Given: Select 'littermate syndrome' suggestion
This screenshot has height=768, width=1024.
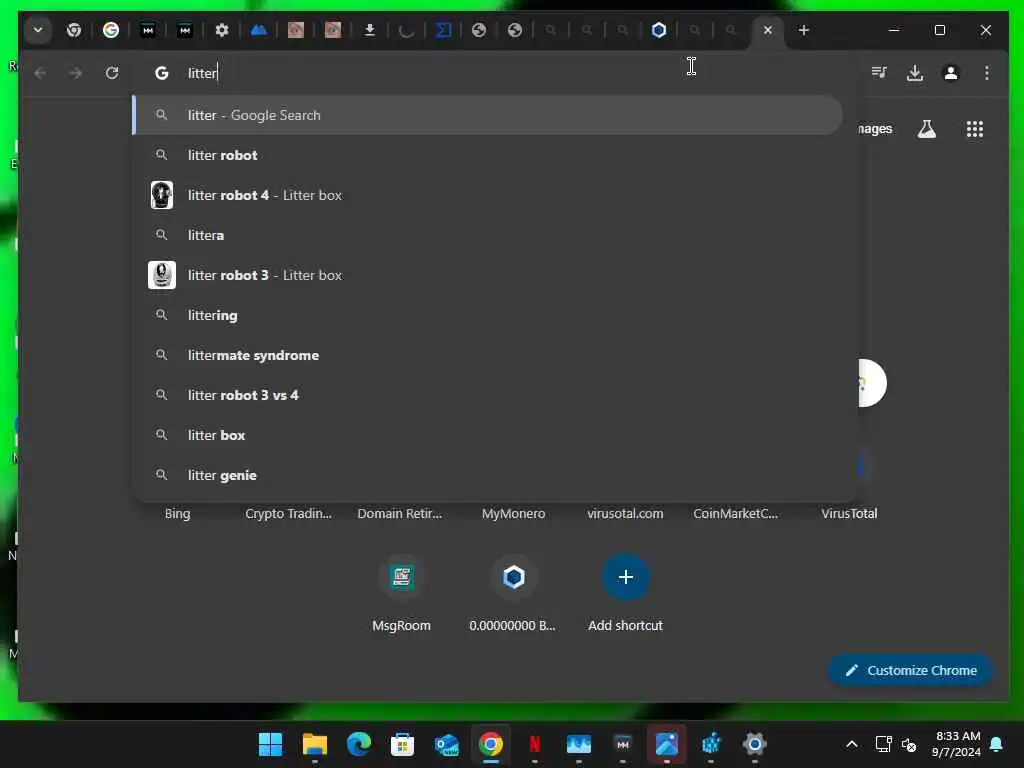Looking at the screenshot, I should tap(487, 355).
